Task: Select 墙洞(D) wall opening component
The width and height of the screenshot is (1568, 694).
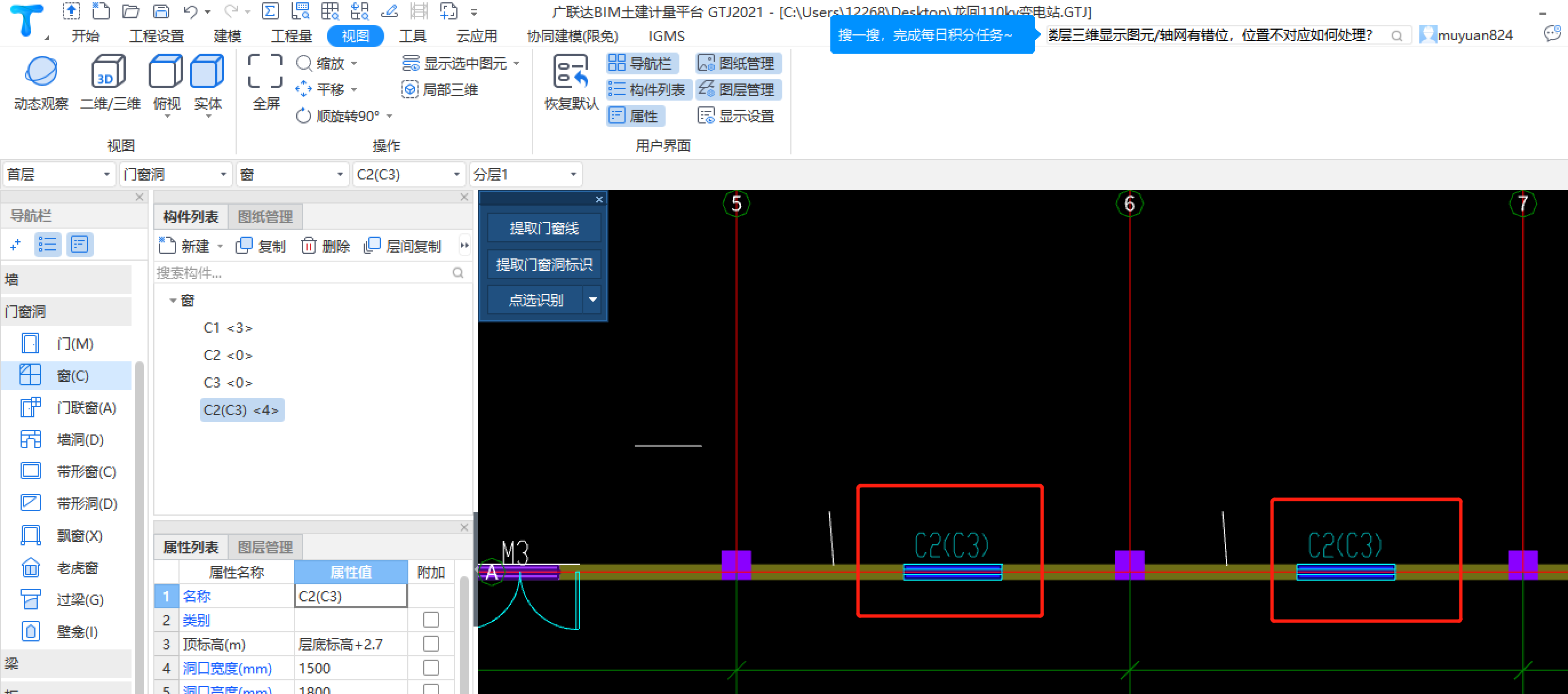Action: pyautogui.click(x=66, y=440)
